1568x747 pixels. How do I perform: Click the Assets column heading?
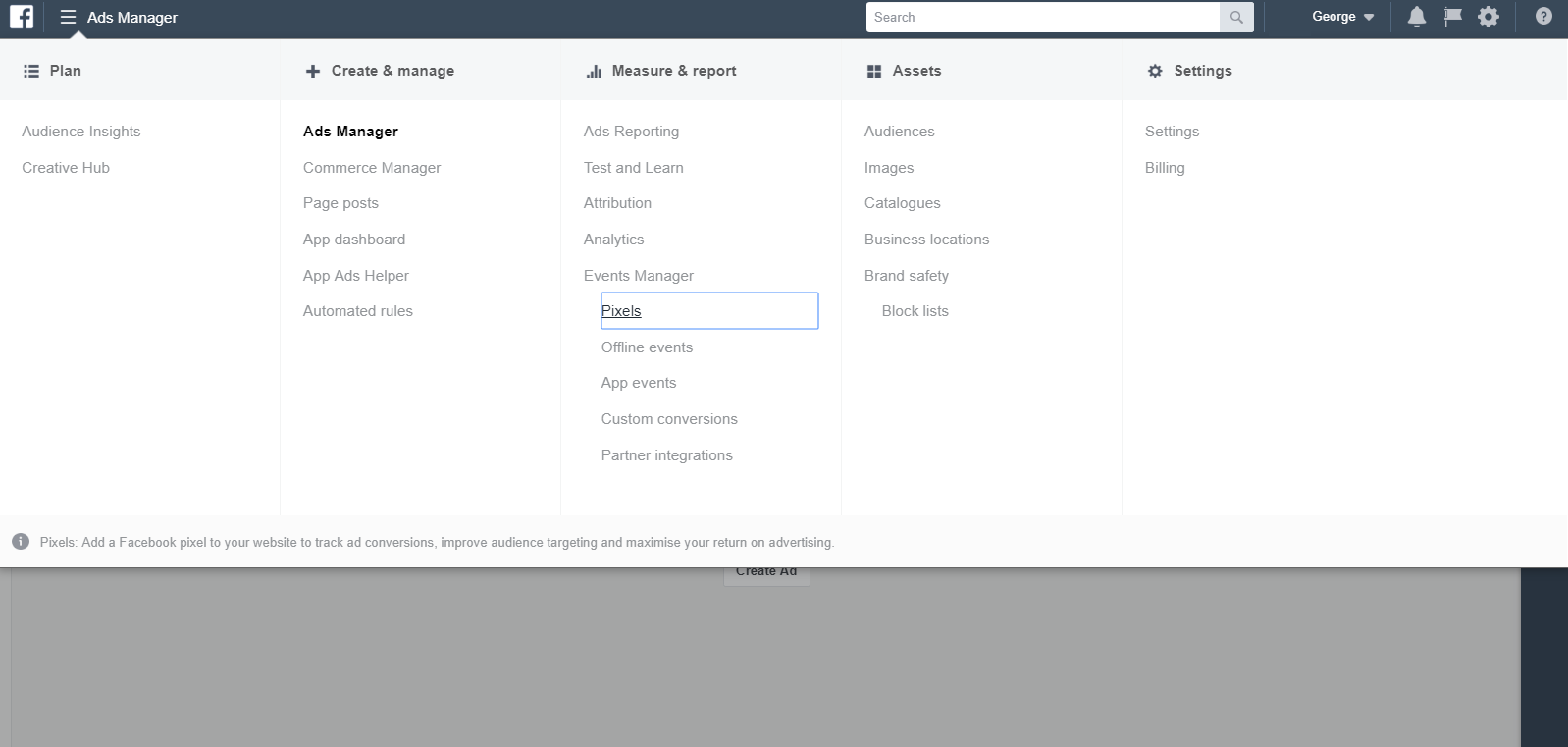(x=916, y=71)
